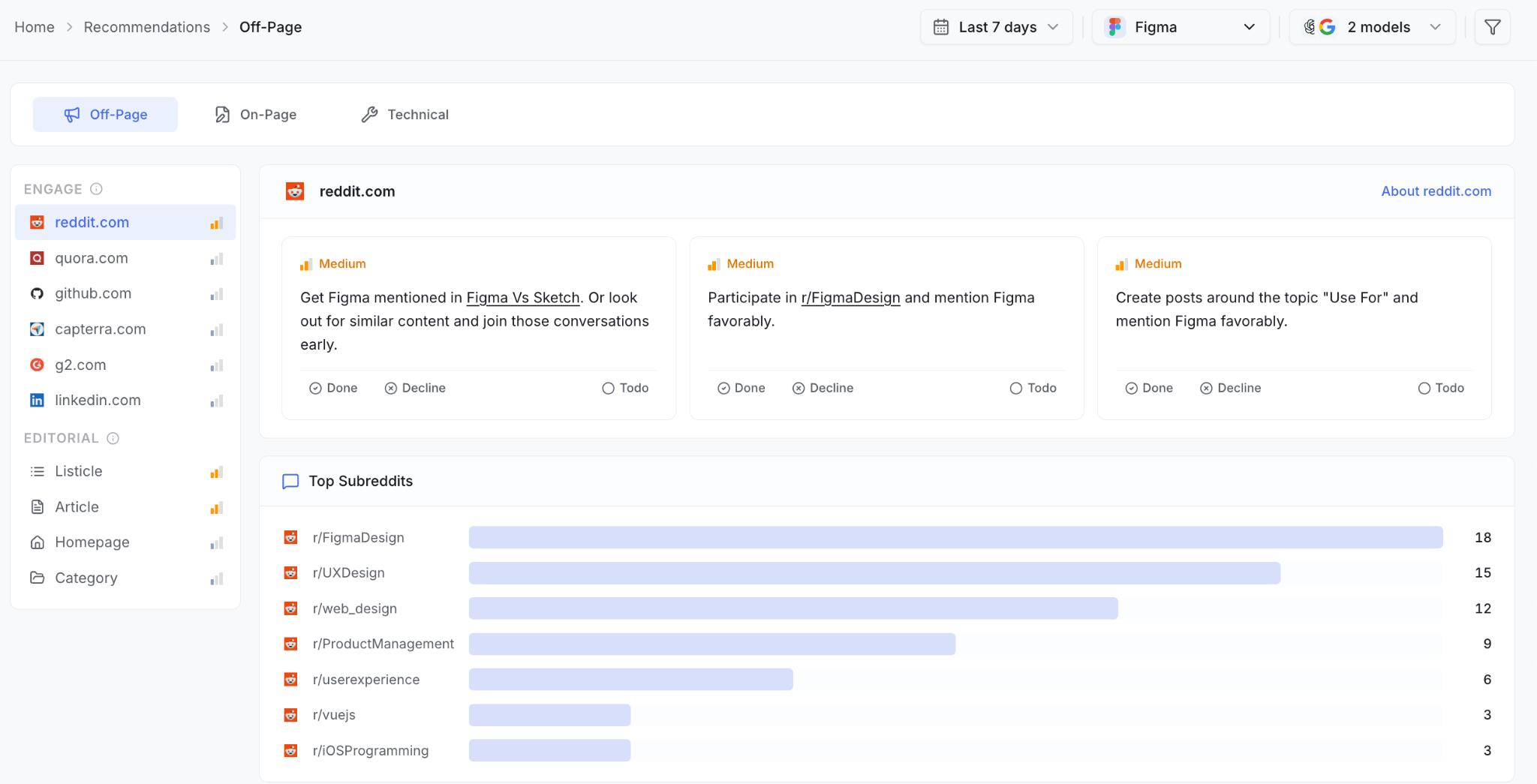
Task: Click the capterra icon in the sidebar
Action: coord(37,329)
